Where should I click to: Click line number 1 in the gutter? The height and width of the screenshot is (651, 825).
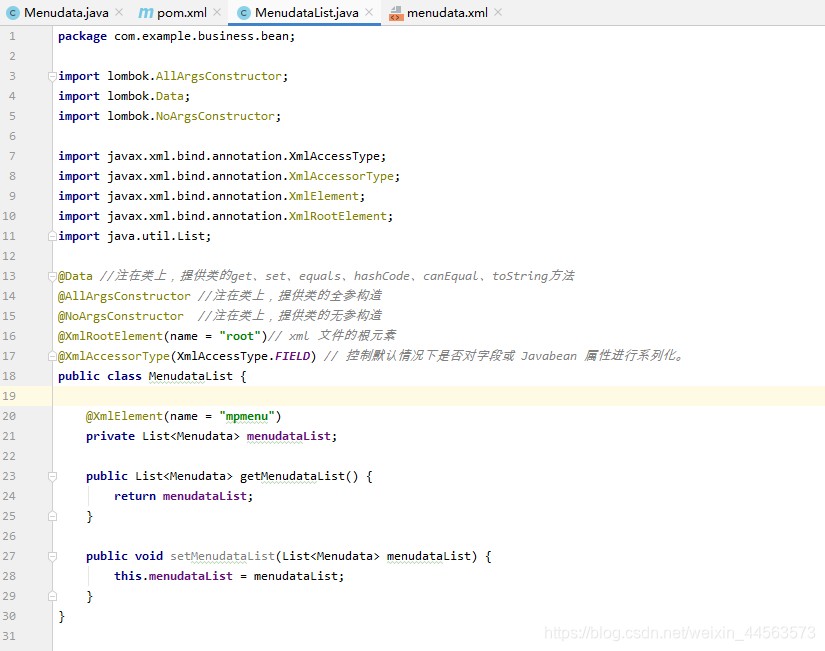click(x=12, y=36)
